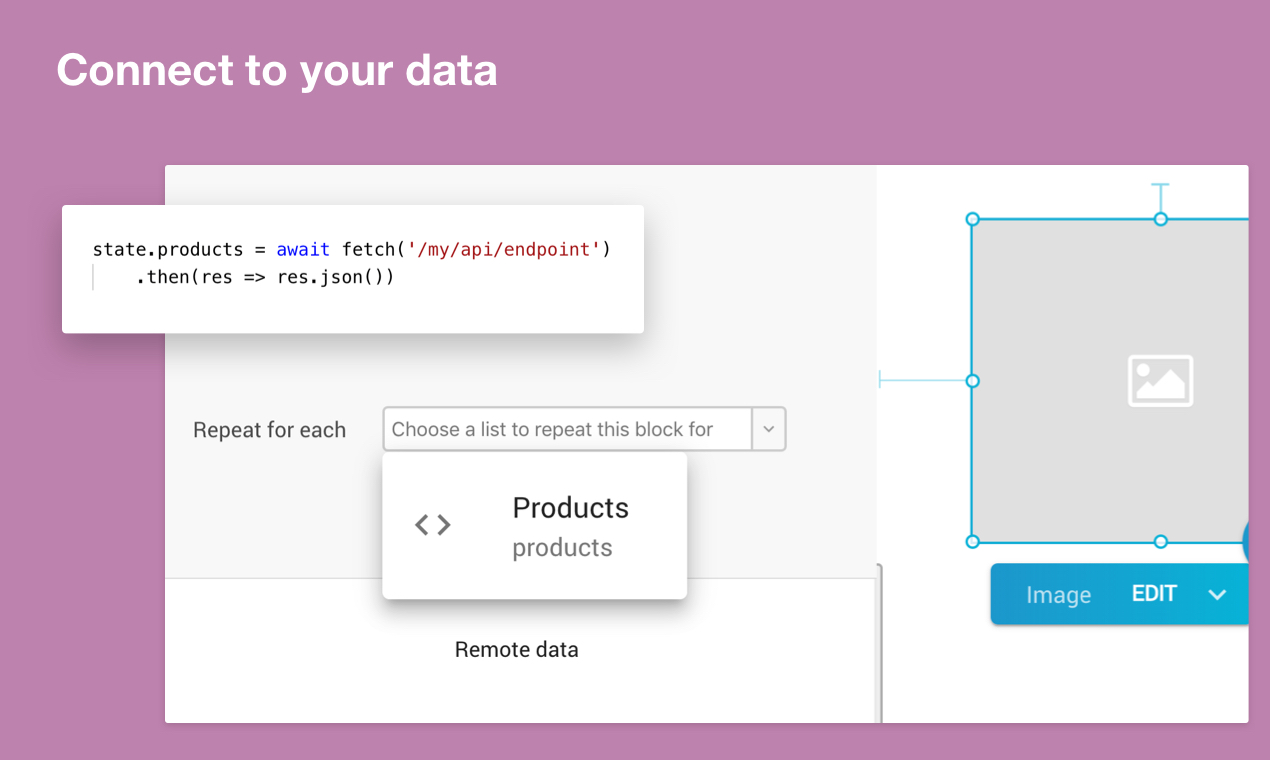Click the top-left corner handle of image block
This screenshot has height=760, width=1270.
[x=972, y=219]
